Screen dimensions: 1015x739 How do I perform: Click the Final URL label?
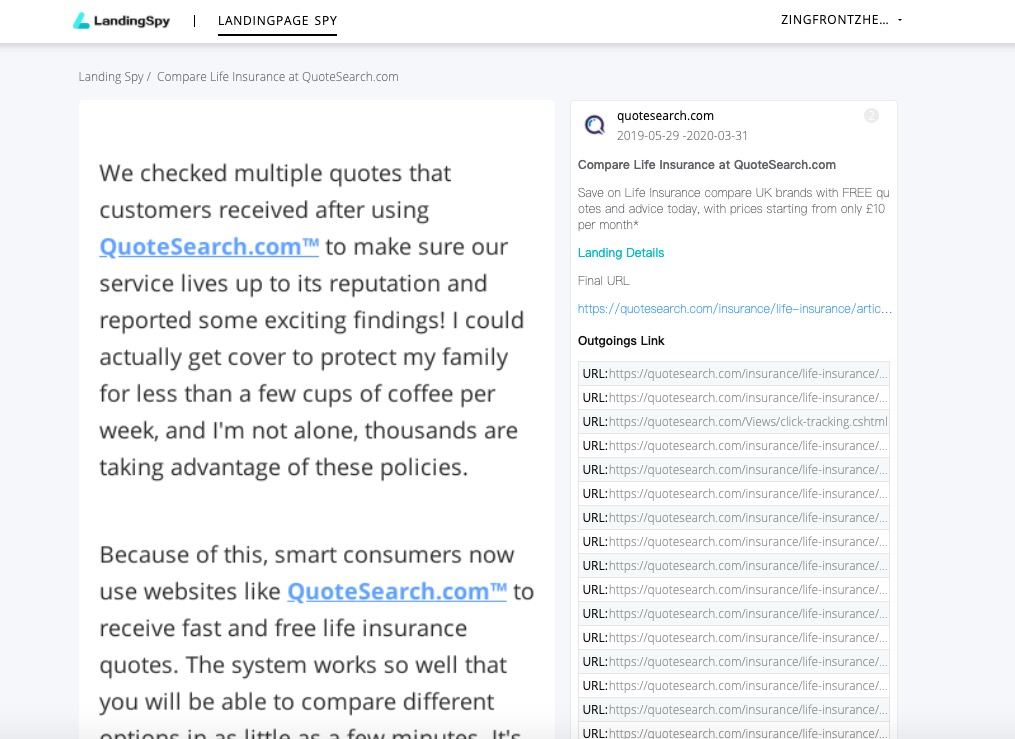[603, 281]
